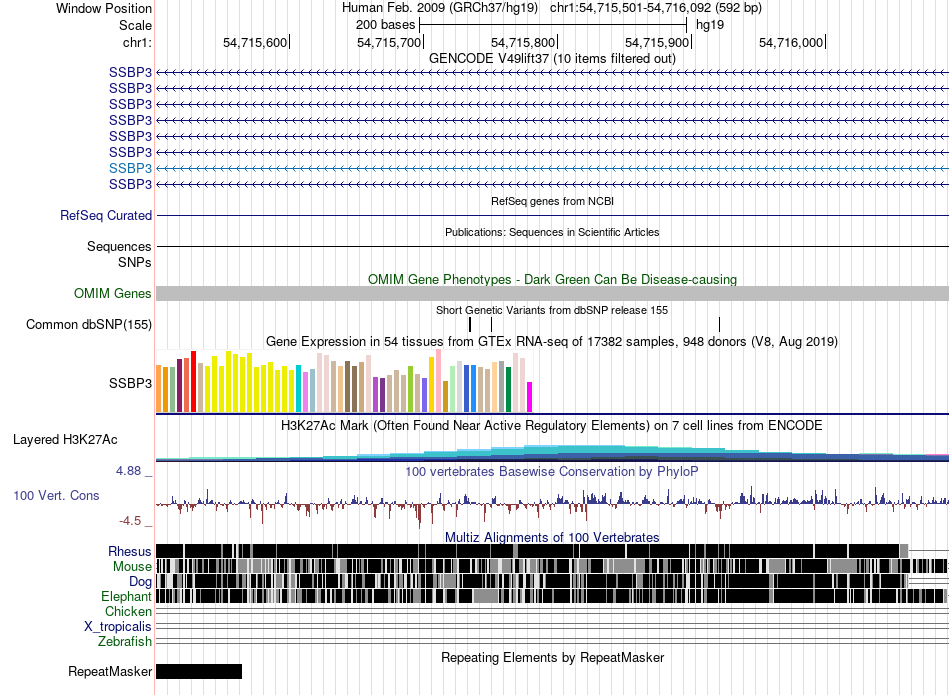
Task: Click the X_tropicalis species label
Action: (x=118, y=627)
